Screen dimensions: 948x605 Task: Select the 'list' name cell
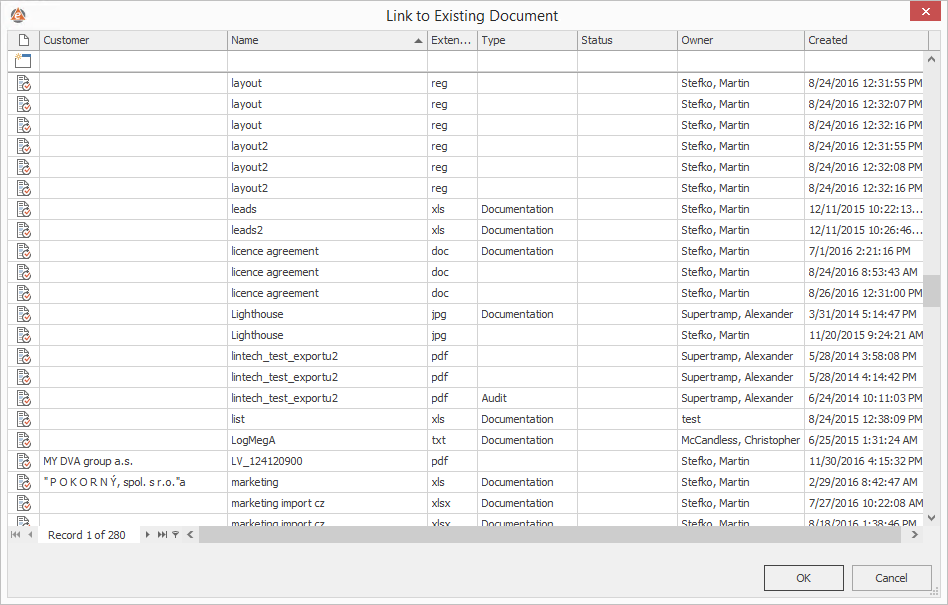tap(327, 419)
